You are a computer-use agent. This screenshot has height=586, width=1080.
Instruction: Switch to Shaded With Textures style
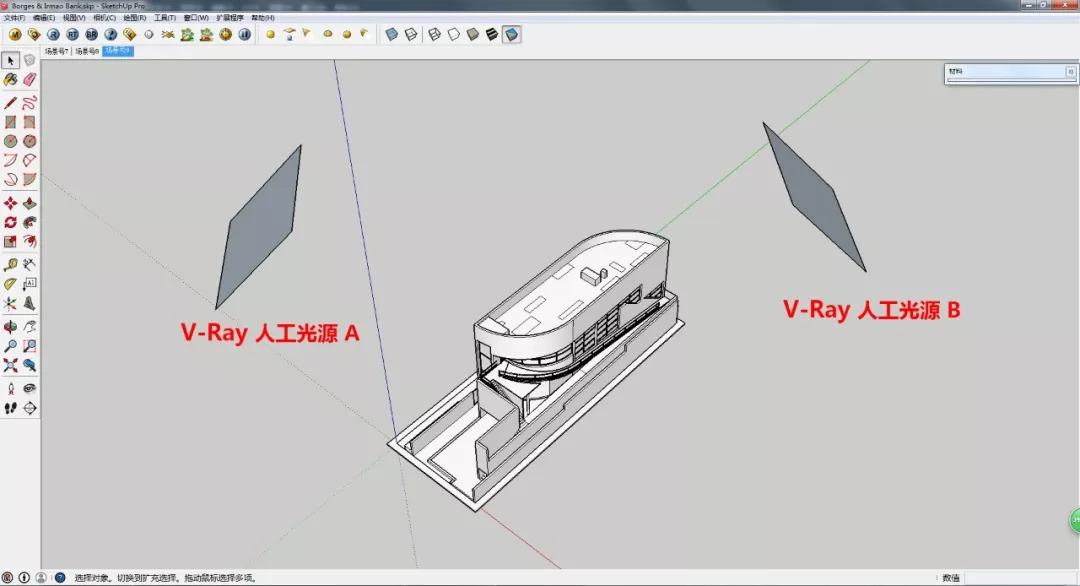[x=492, y=34]
